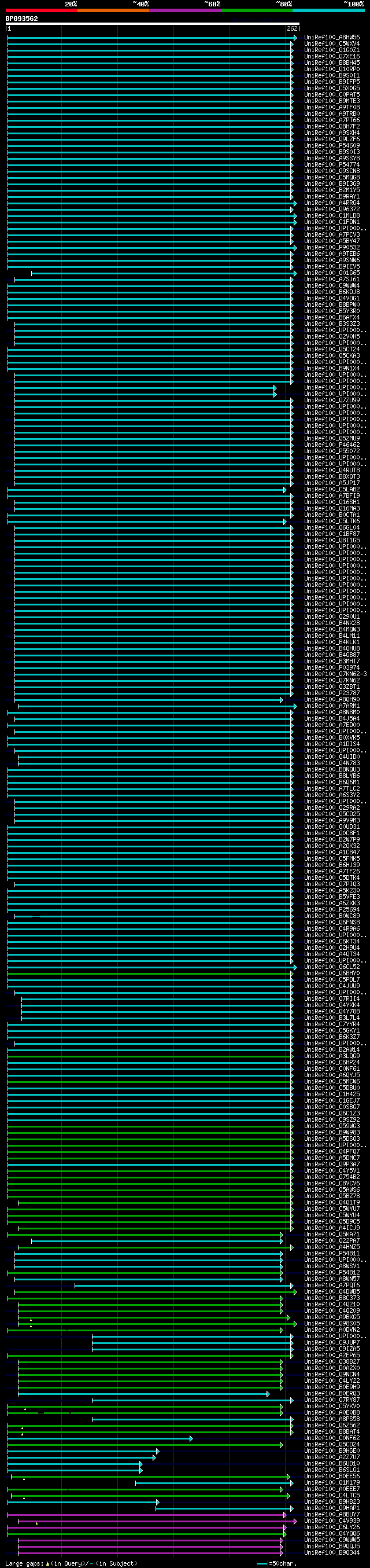Select the UniRef100_Q6CL52 label
370x1568 pixels.
point(332,967)
